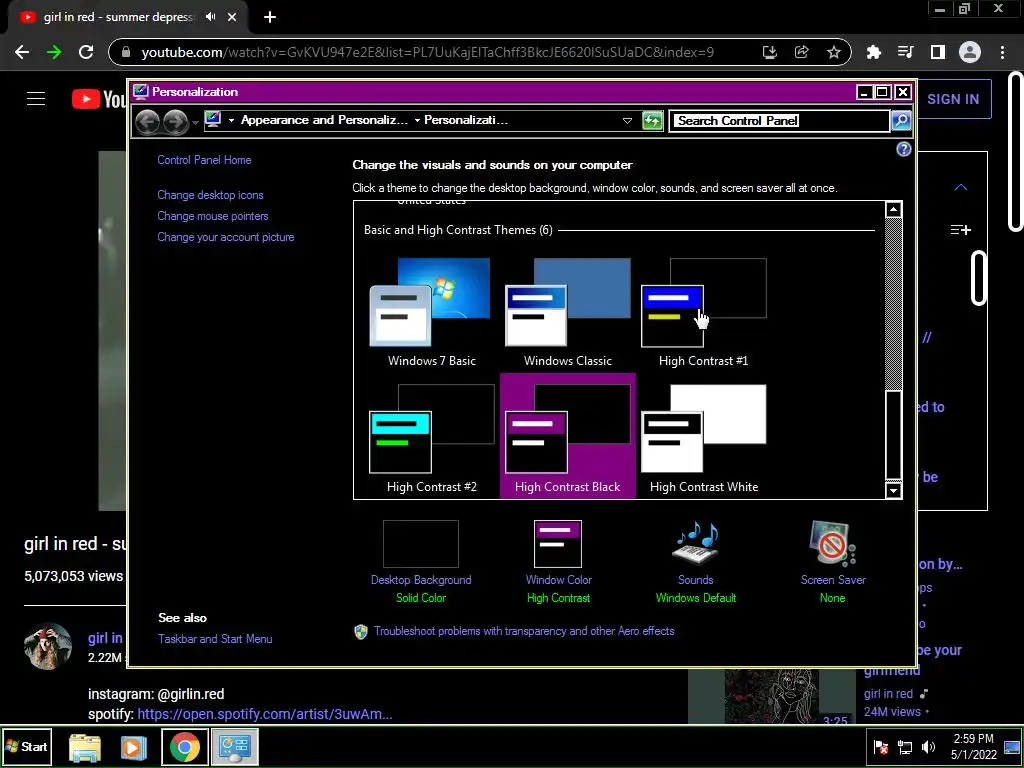Go back in the Control Panel window
This screenshot has height=768, width=1024.
tap(148, 121)
